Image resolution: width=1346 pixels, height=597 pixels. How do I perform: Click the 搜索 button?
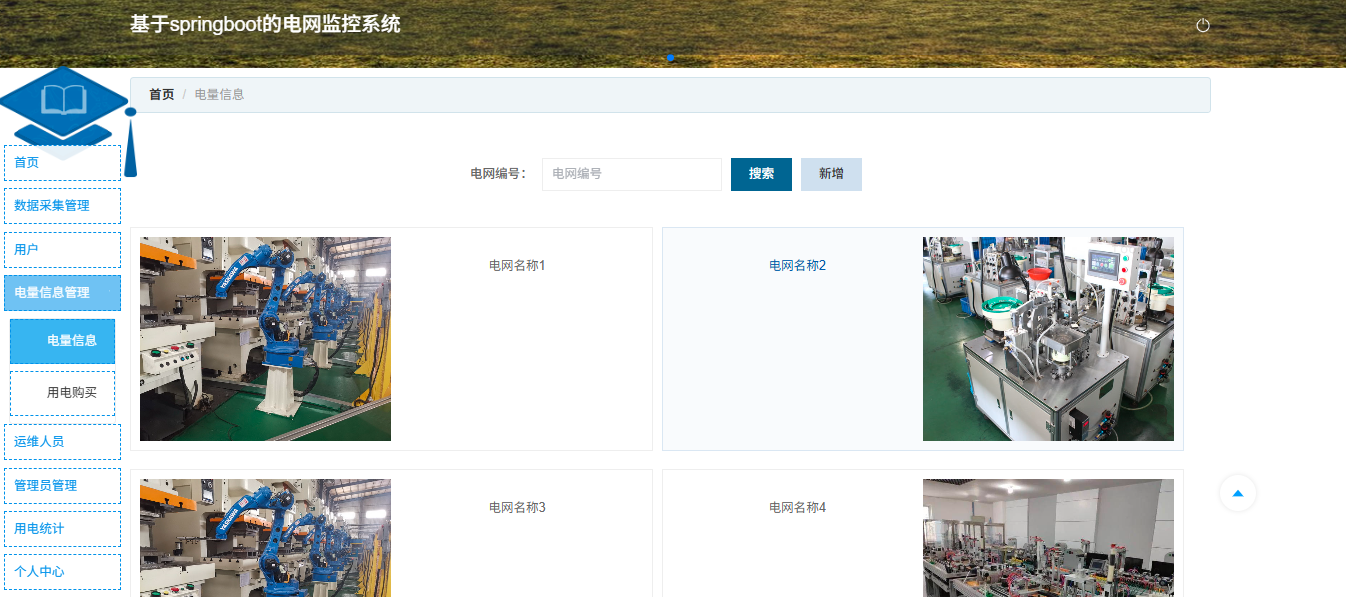[x=761, y=174]
